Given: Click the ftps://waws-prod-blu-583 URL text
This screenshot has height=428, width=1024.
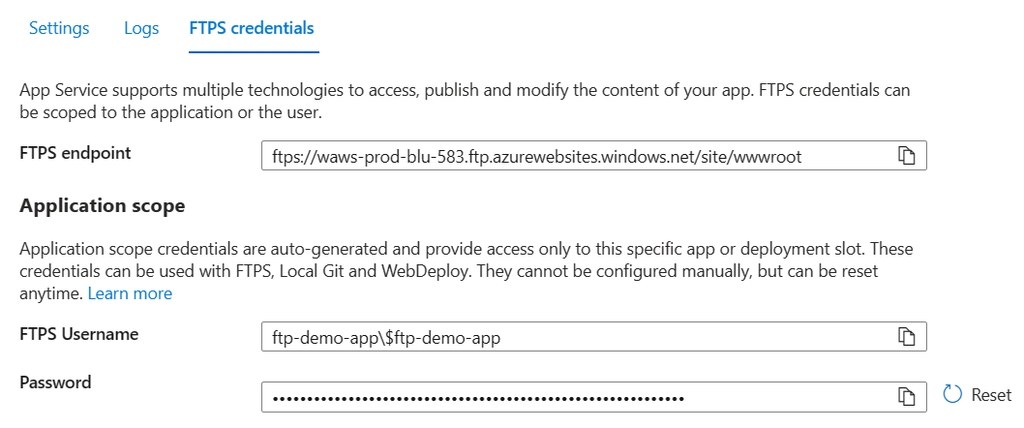Looking at the screenshot, I should coord(536,157).
